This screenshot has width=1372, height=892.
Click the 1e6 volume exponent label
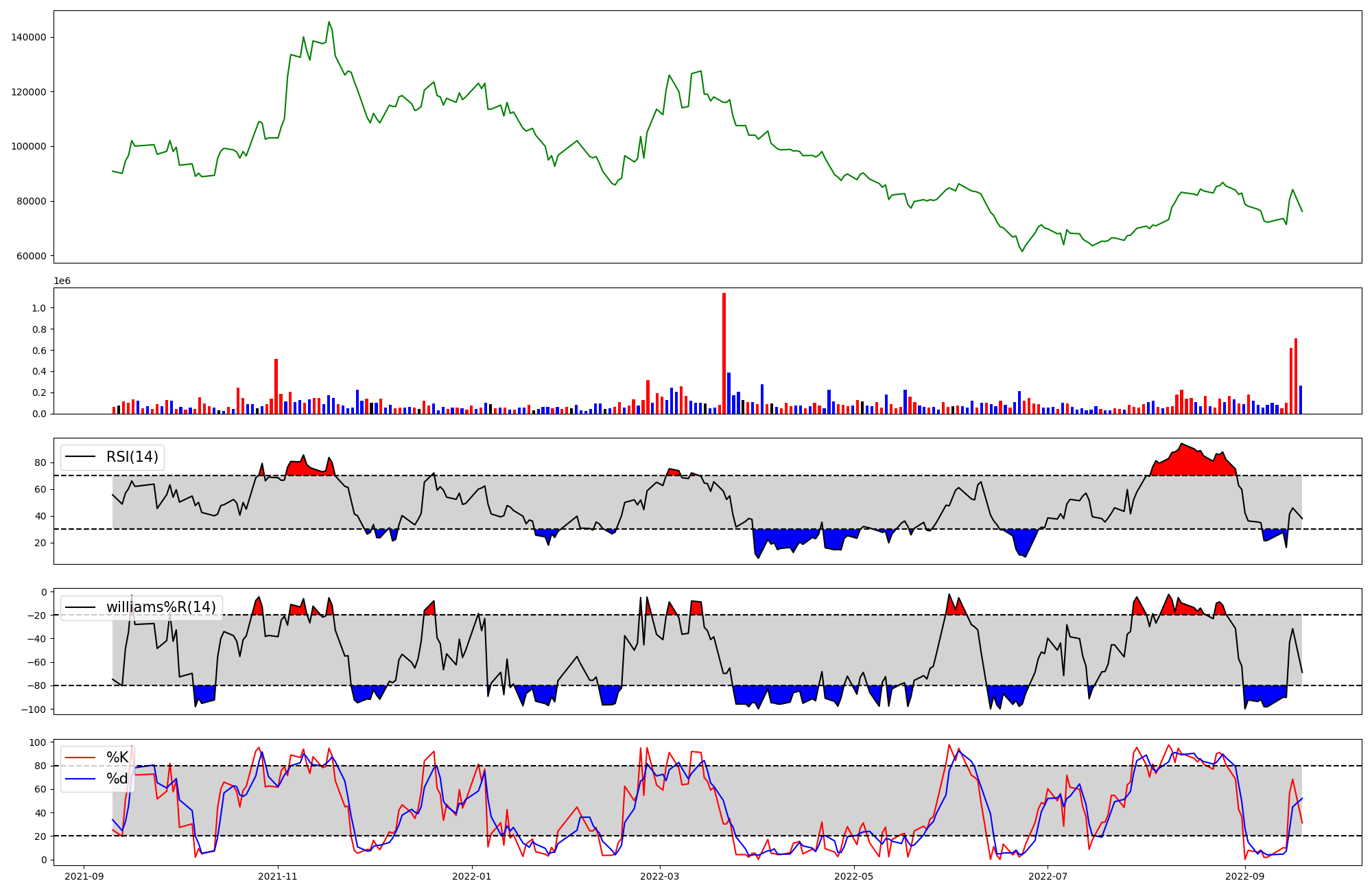(62, 281)
